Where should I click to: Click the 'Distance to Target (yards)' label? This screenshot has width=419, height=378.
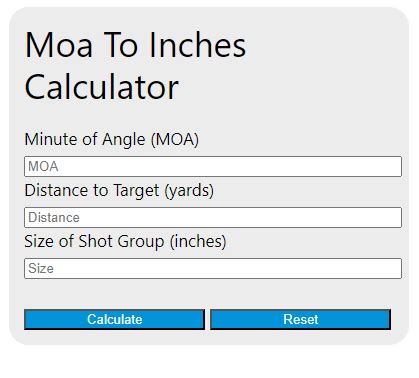pyautogui.click(x=119, y=191)
